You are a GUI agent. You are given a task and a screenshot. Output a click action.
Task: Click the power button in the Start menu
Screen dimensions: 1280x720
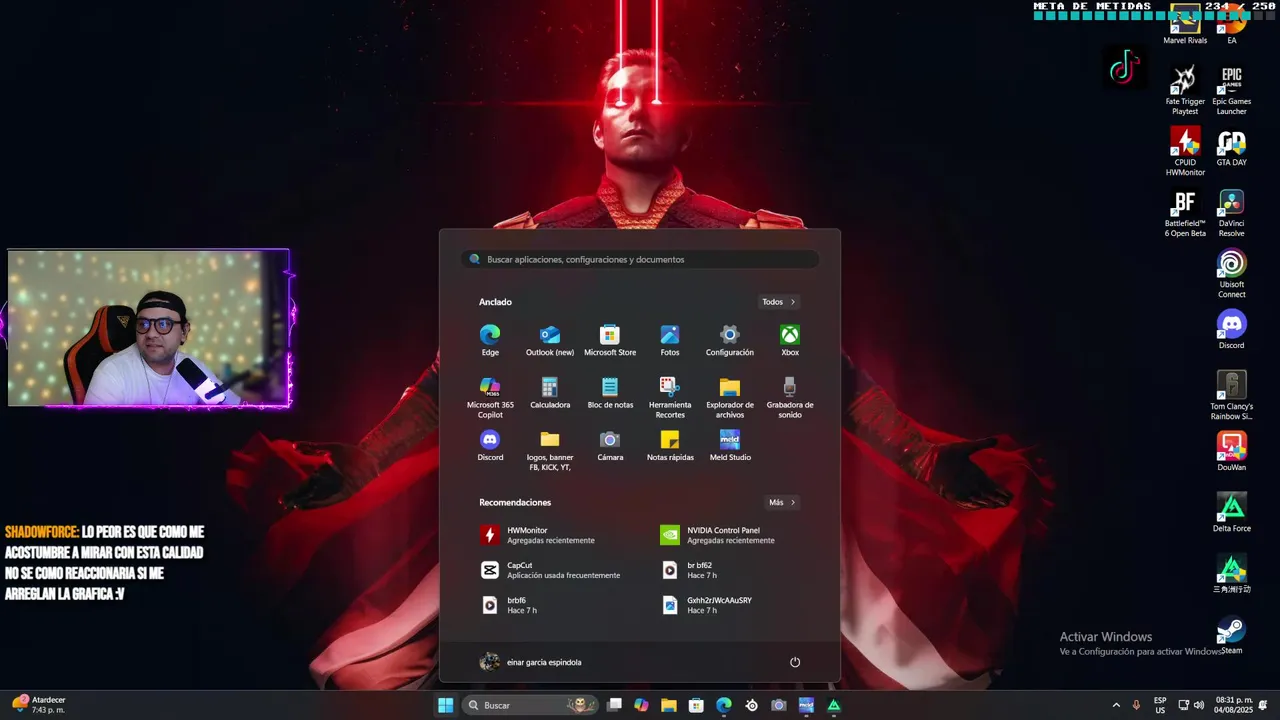795,662
